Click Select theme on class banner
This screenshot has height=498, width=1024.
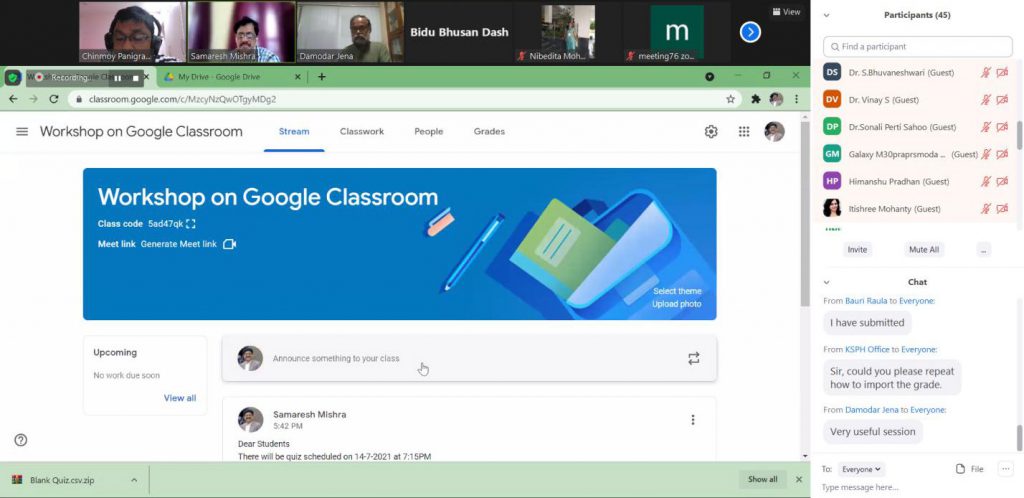point(677,291)
